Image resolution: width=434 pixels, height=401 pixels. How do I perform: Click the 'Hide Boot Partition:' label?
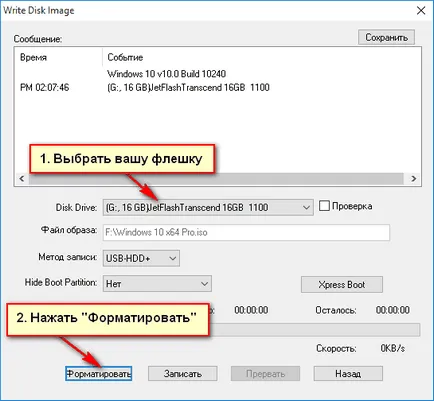(x=61, y=282)
